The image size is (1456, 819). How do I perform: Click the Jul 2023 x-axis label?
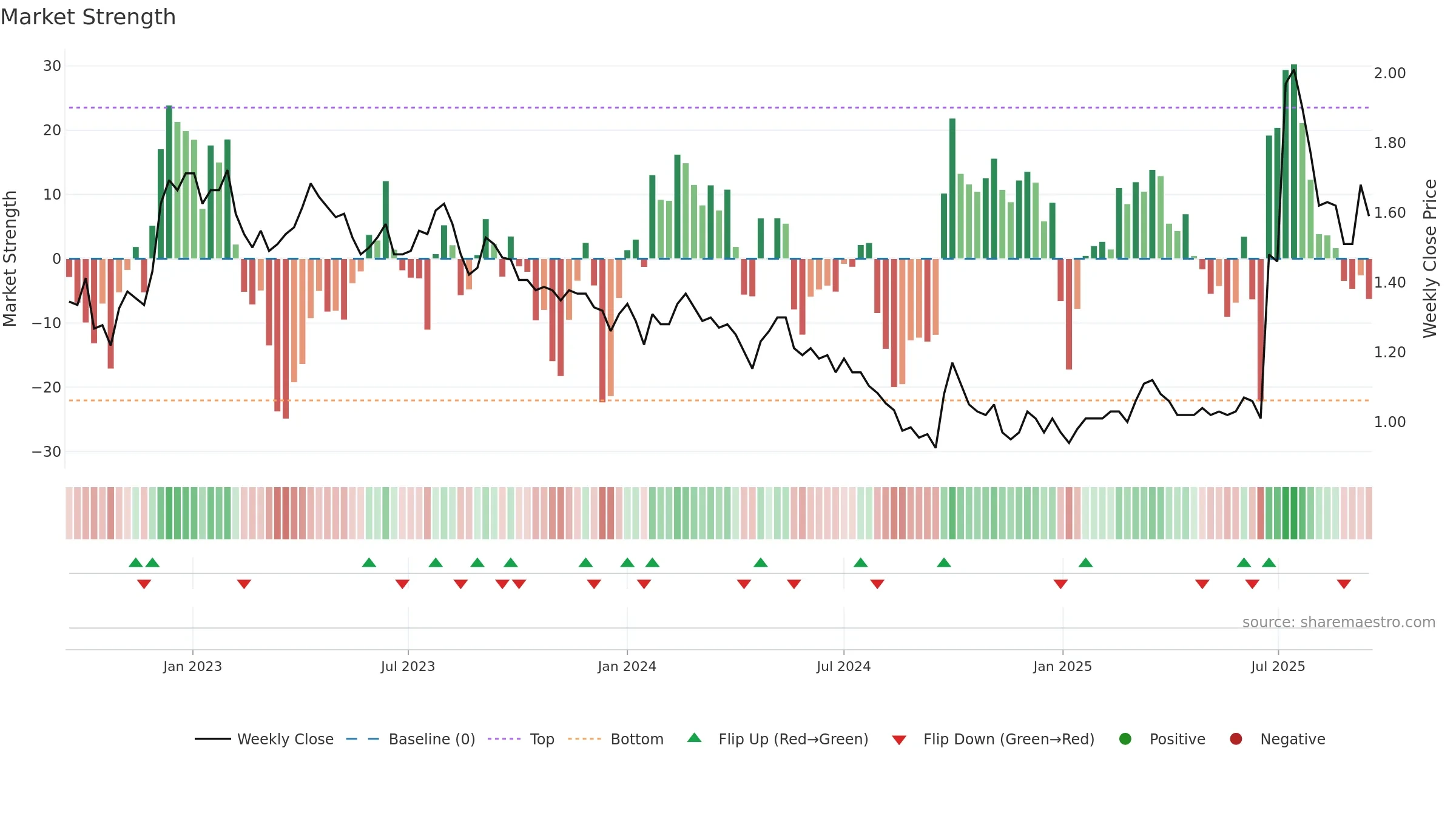(408, 666)
